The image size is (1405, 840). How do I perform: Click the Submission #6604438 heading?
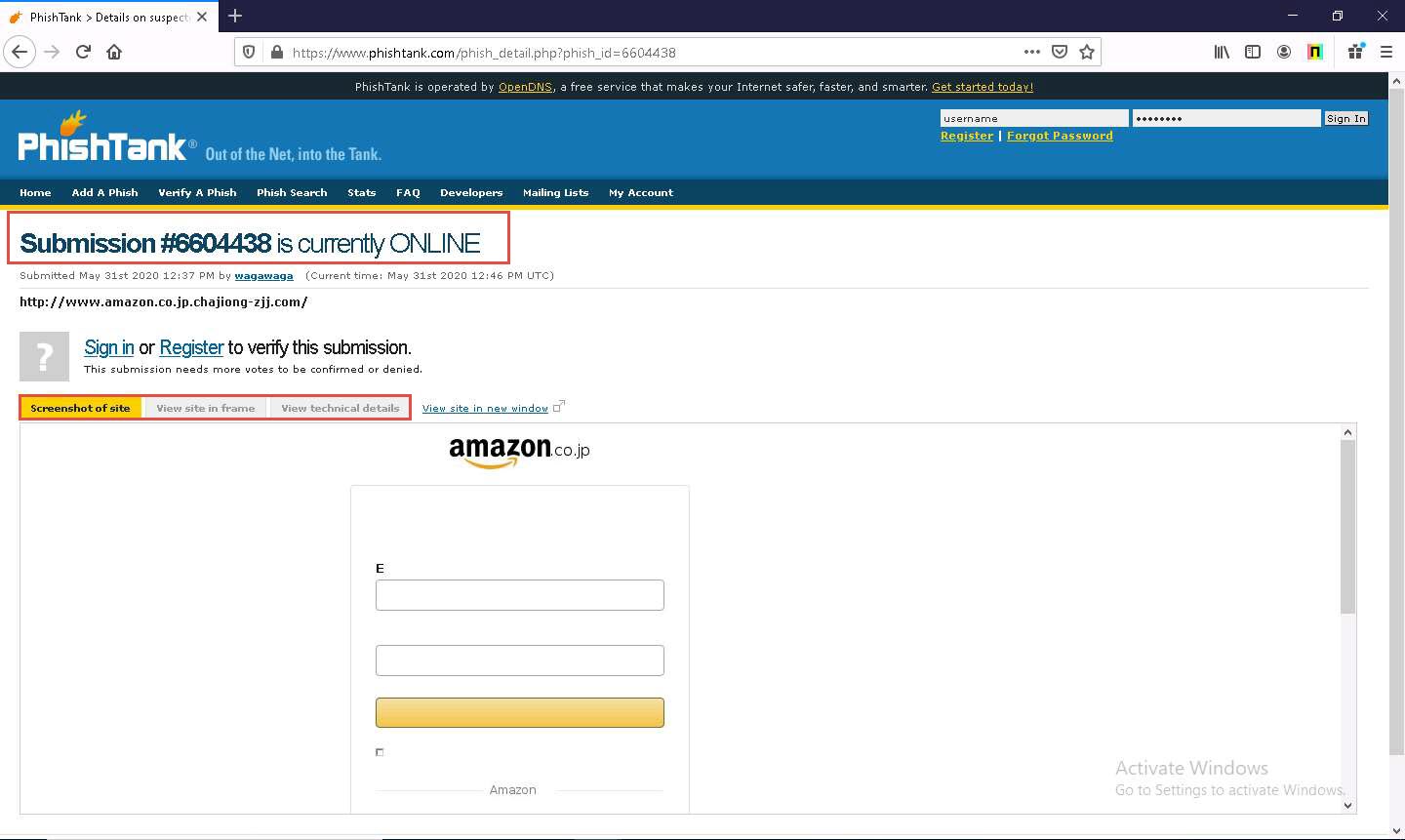click(x=250, y=243)
